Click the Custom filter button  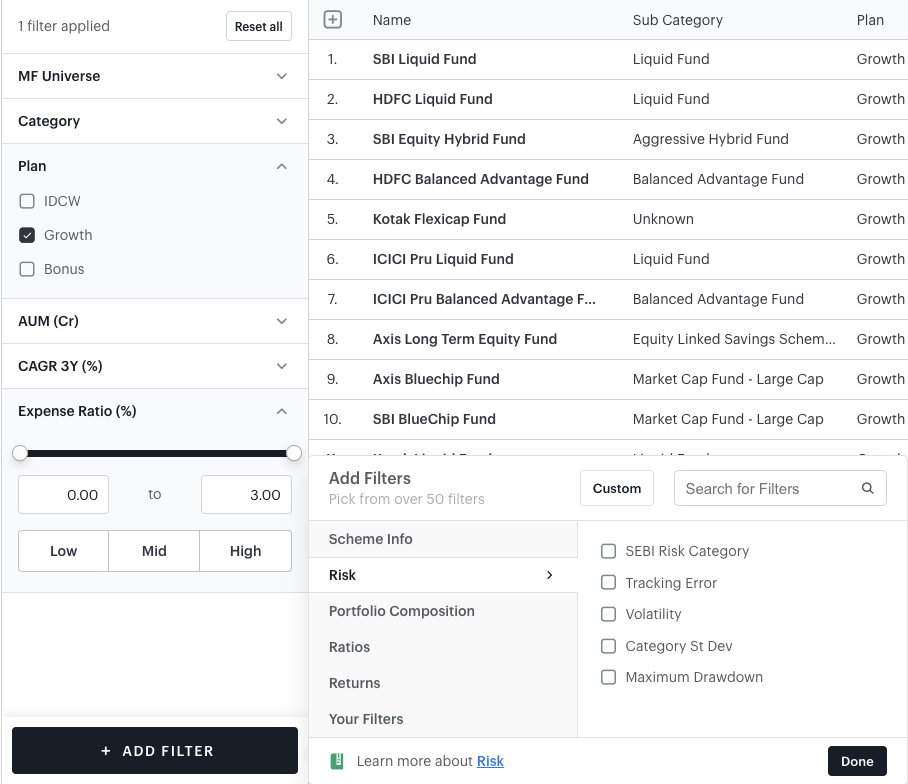tap(617, 488)
